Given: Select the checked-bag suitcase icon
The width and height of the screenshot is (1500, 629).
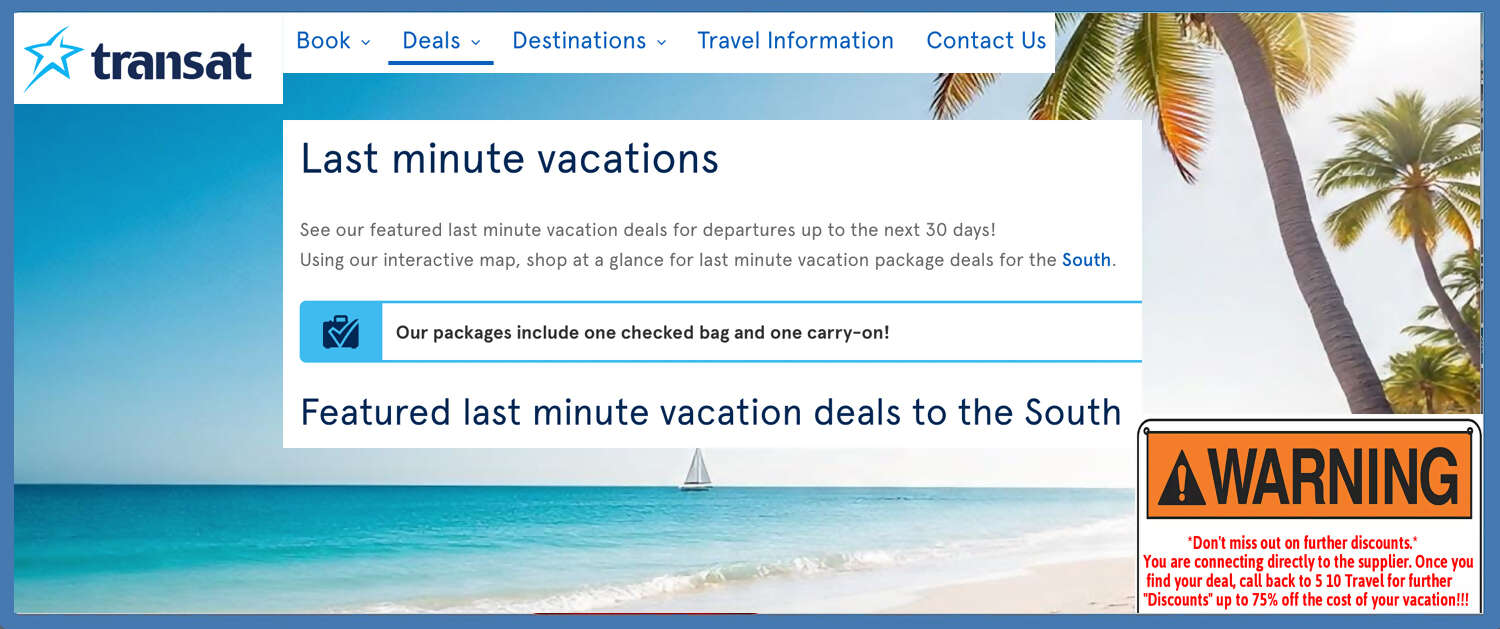Looking at the screenshot, I should [x=340, y=331].
